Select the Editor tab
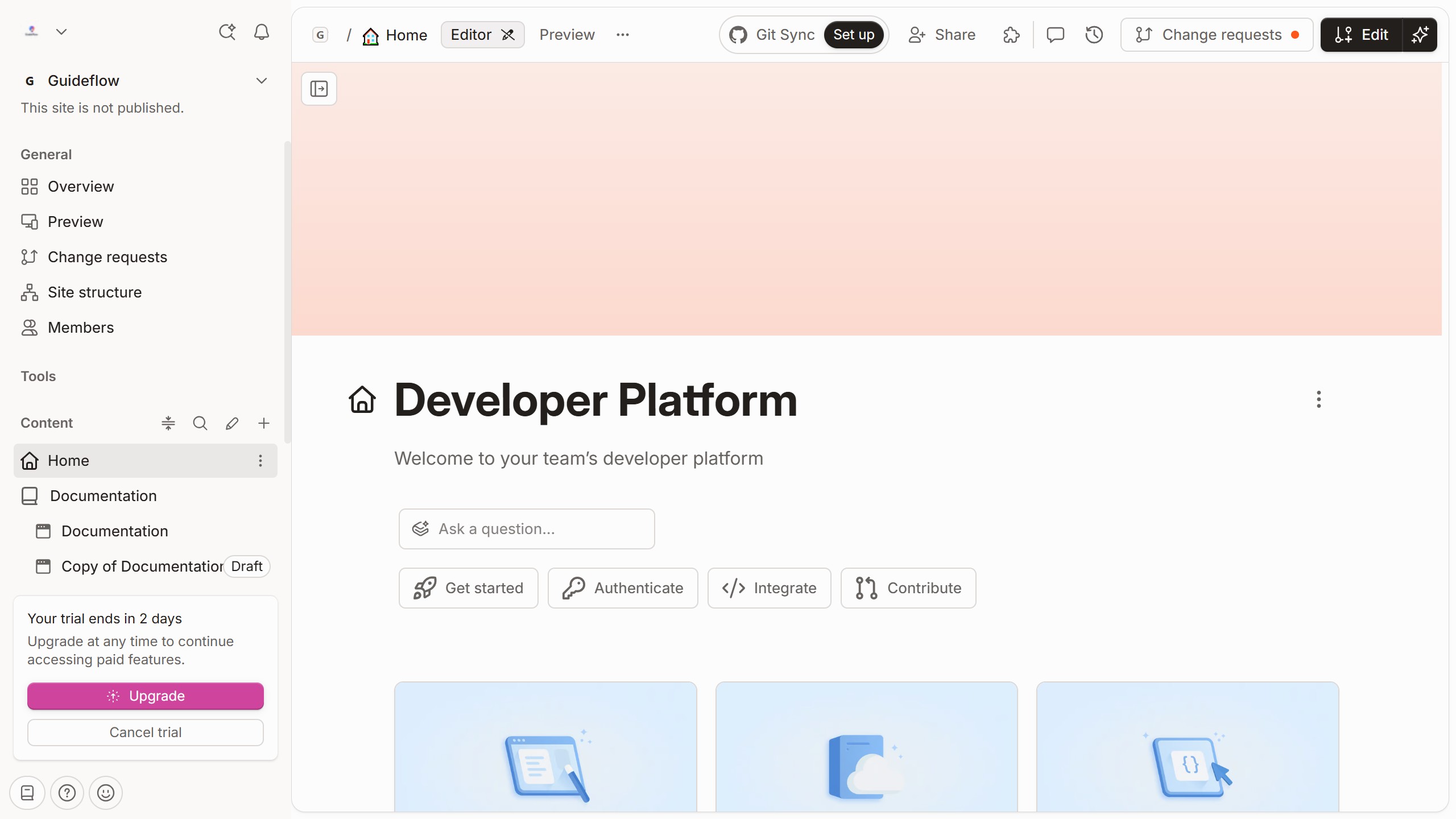 click(483, 35)
